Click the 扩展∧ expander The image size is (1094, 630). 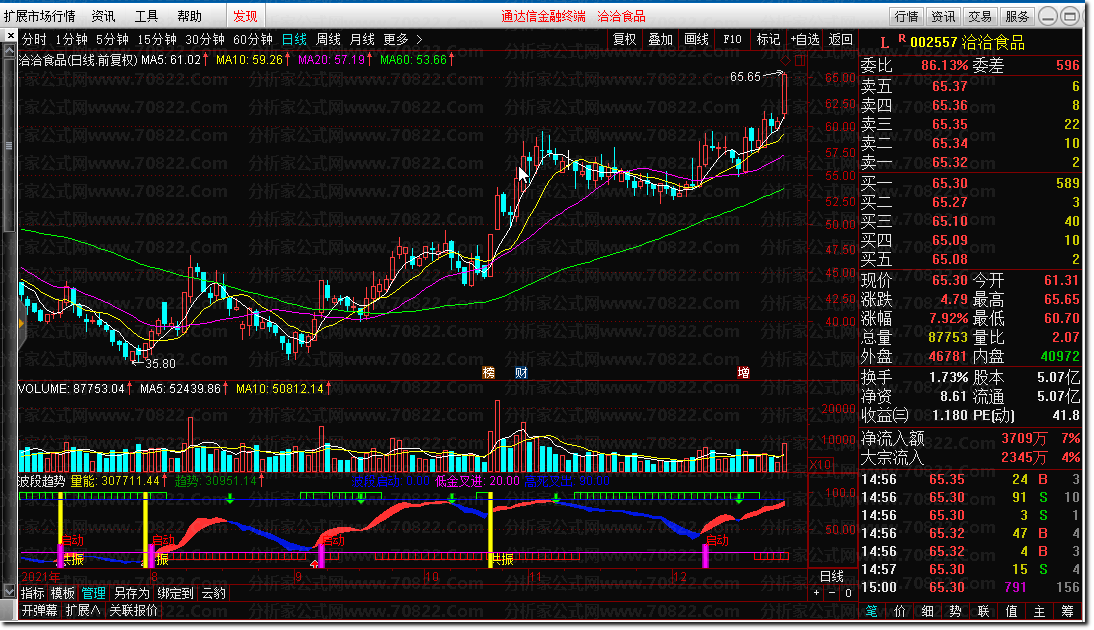pyautogui.click(x=83, y=610)
